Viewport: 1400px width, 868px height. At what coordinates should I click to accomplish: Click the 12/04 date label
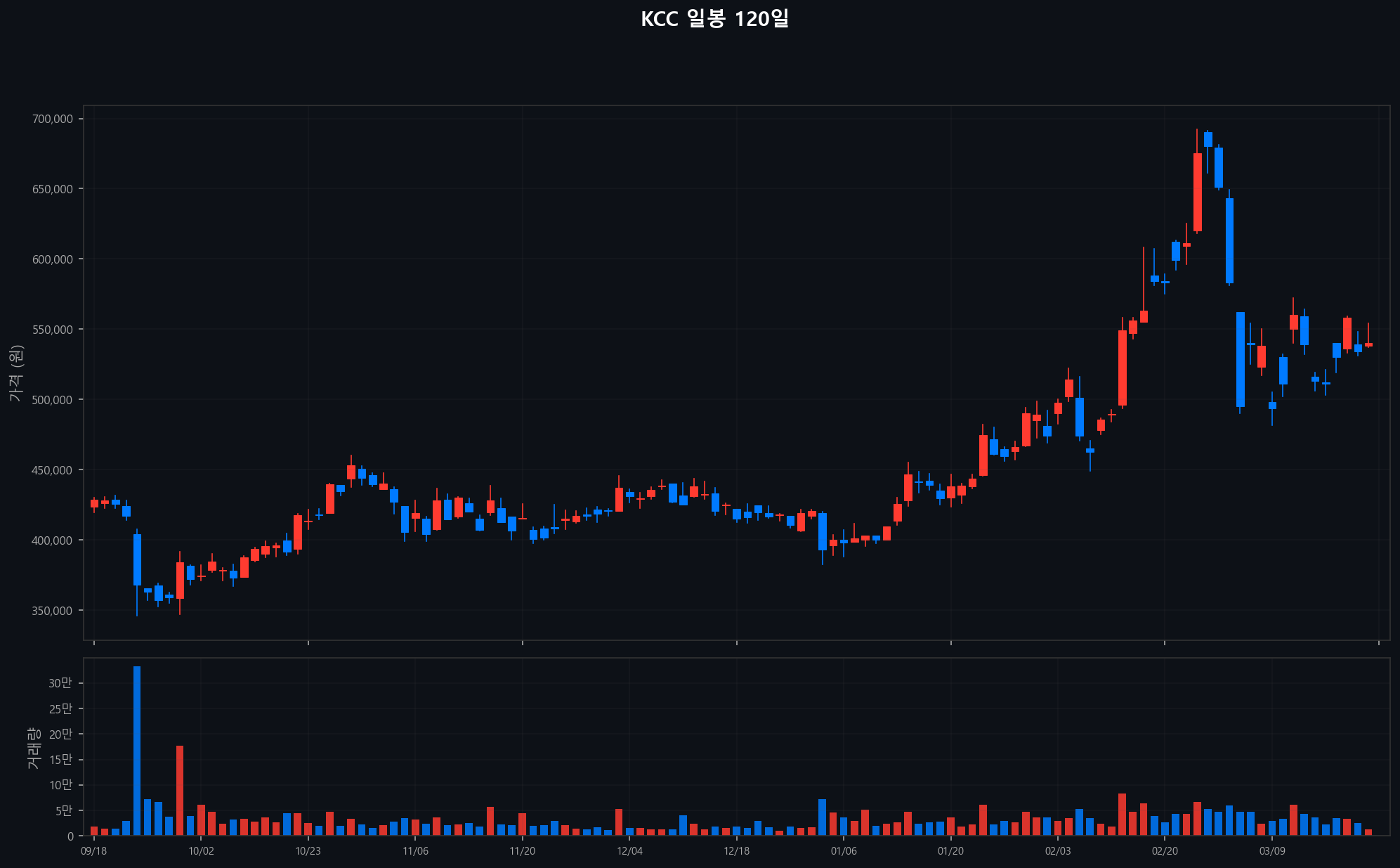[x=629, y=851]
